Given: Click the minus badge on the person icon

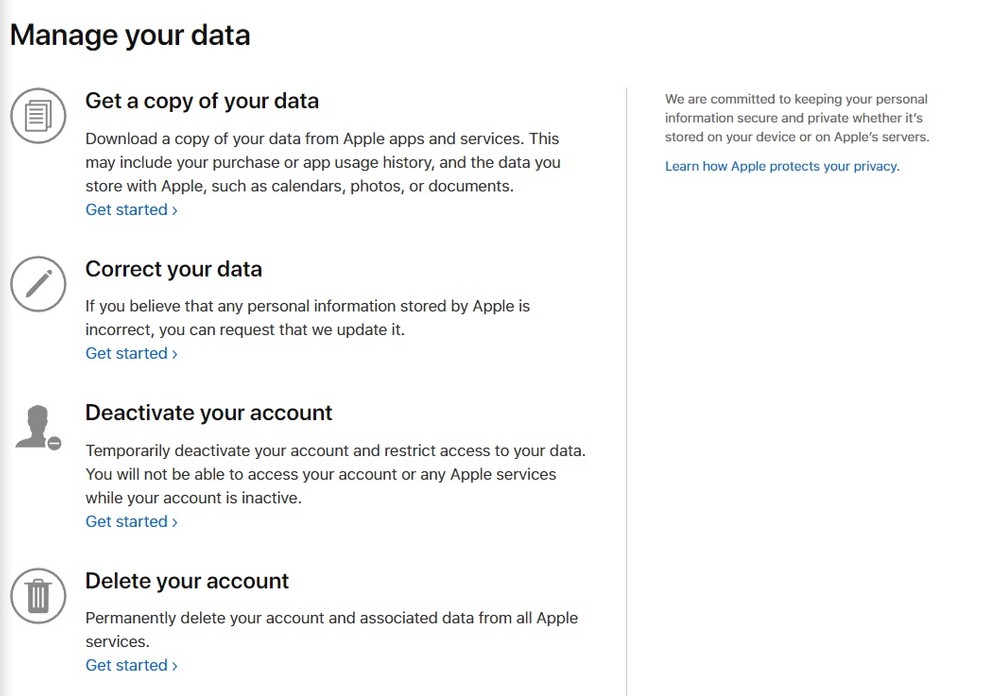Looking at the screenshot, I should [x=55, y=443].
